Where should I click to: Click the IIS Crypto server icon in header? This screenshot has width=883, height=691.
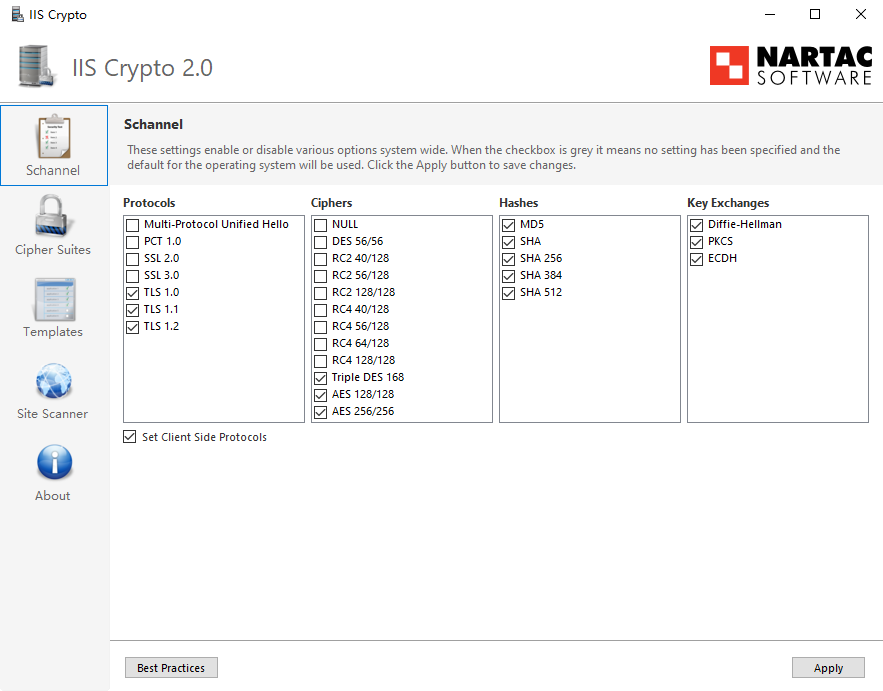[37, 66]
